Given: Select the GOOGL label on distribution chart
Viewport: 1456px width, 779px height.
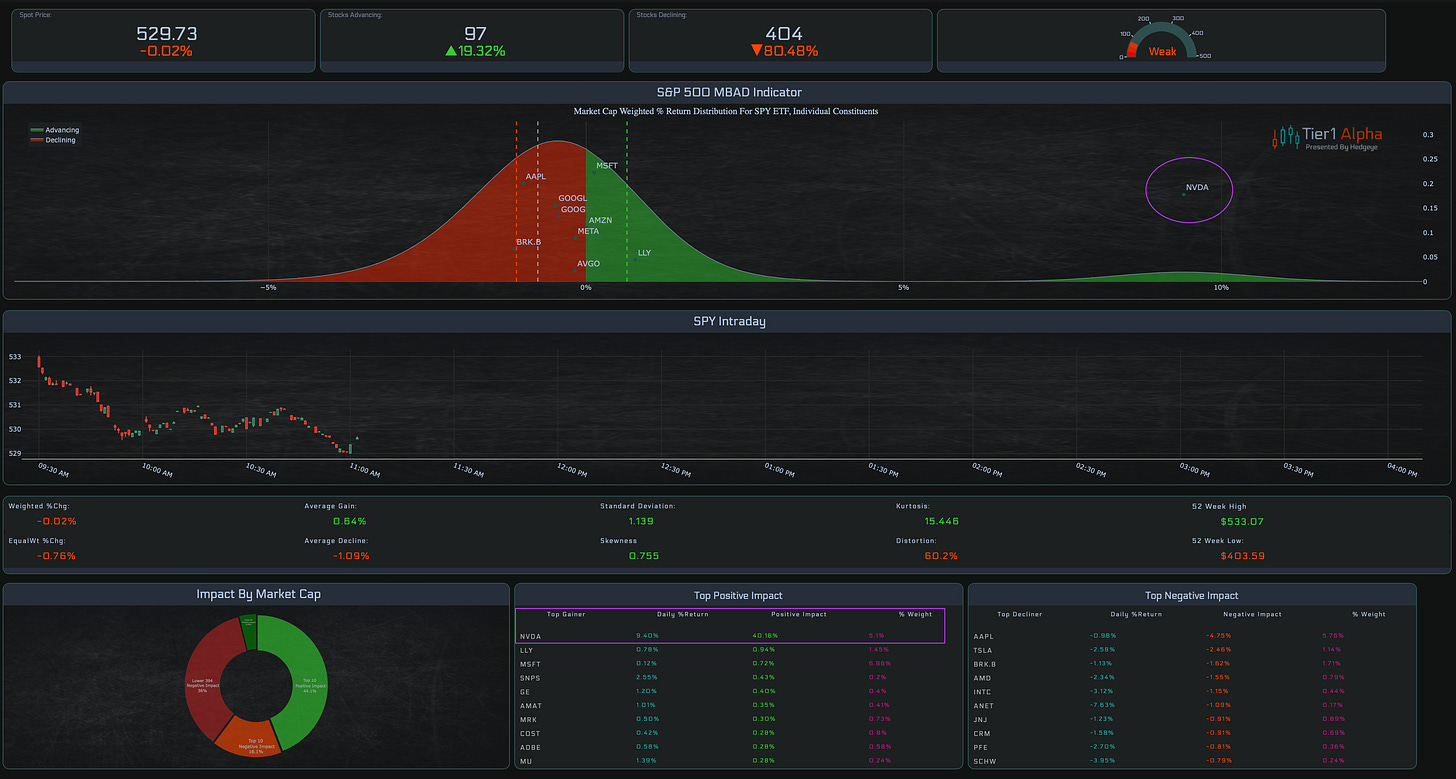Looking at the screenshot, I should pyautogui.click(x=573, y=198).
